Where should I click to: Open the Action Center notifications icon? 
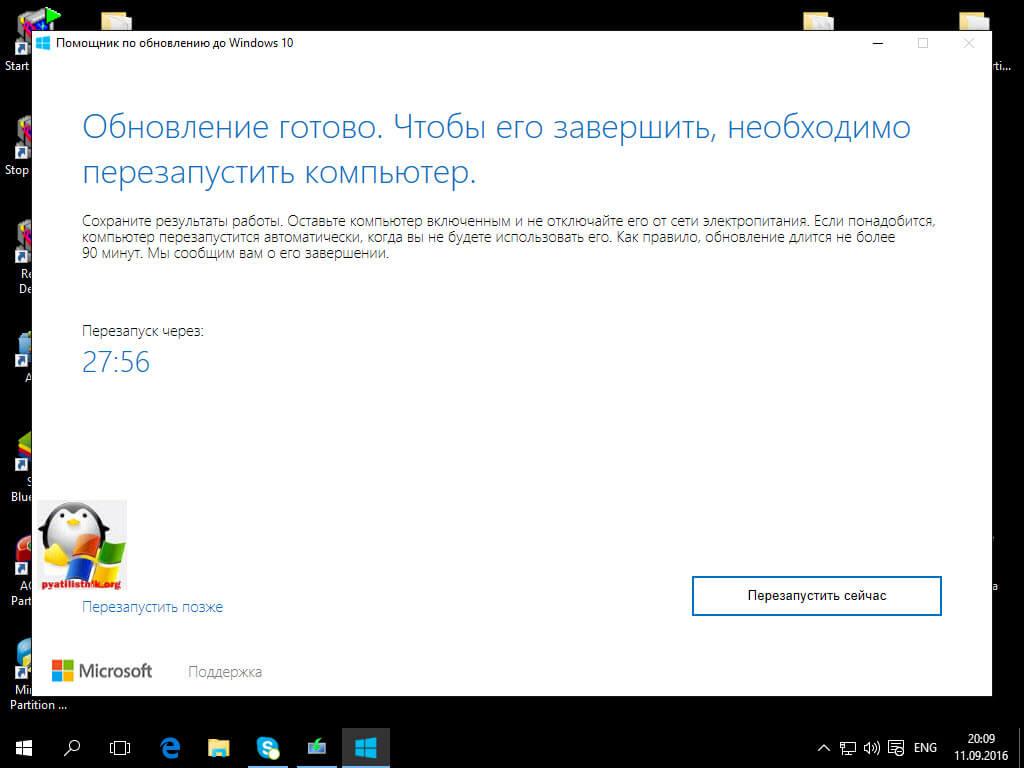pyautogui.click(x=897, y=748)
